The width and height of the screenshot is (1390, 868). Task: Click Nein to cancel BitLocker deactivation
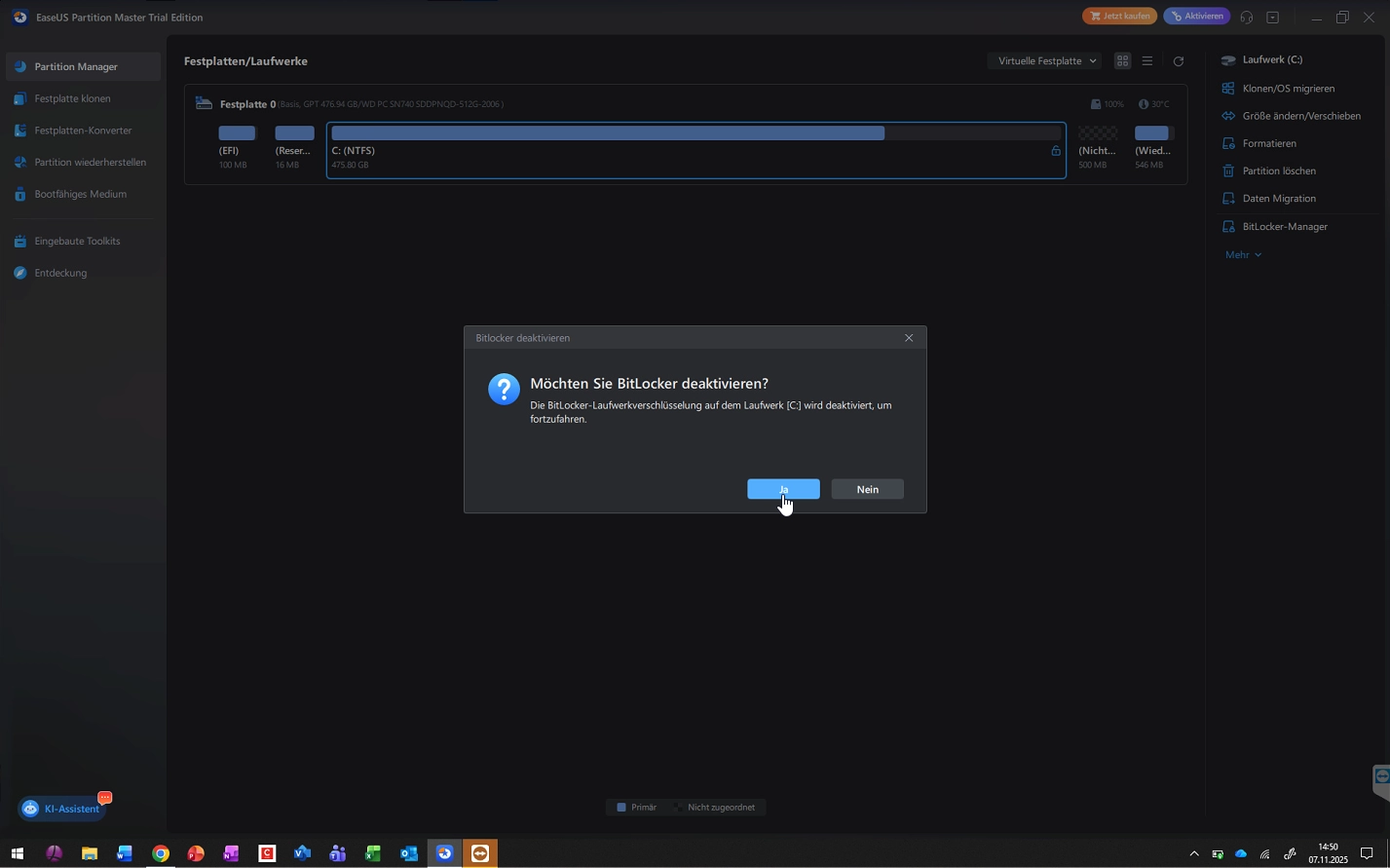(x=867, y=489)
